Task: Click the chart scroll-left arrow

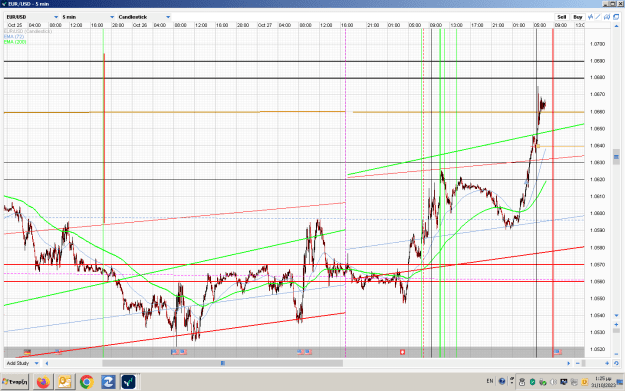Action: [x=47, y=363]
